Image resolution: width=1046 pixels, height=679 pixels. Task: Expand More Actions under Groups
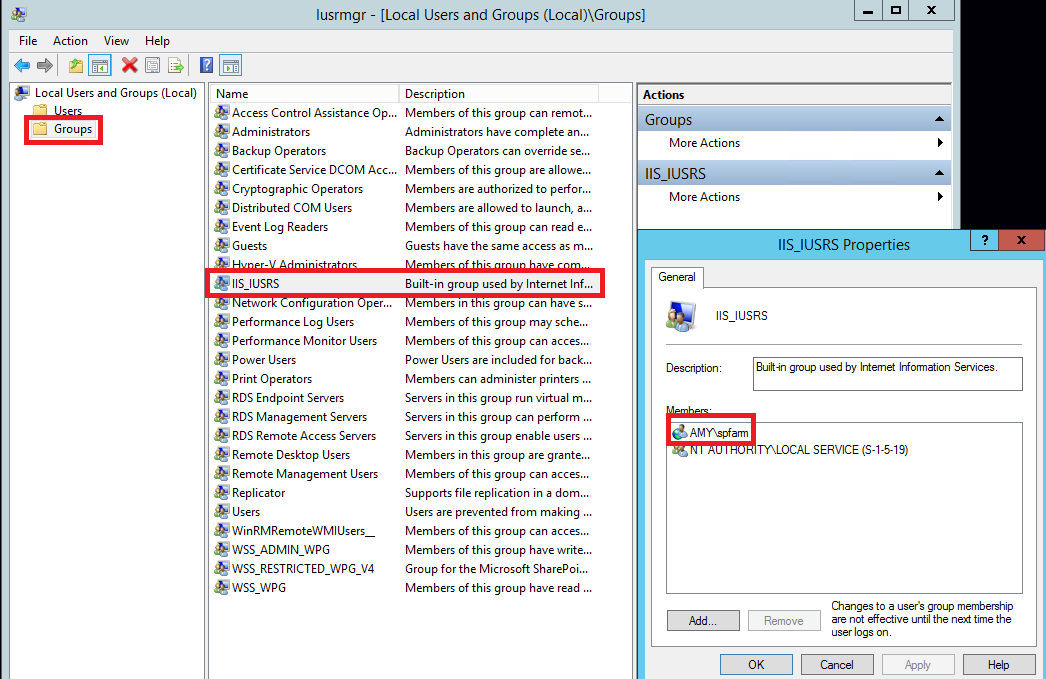[x=794, y=143]
